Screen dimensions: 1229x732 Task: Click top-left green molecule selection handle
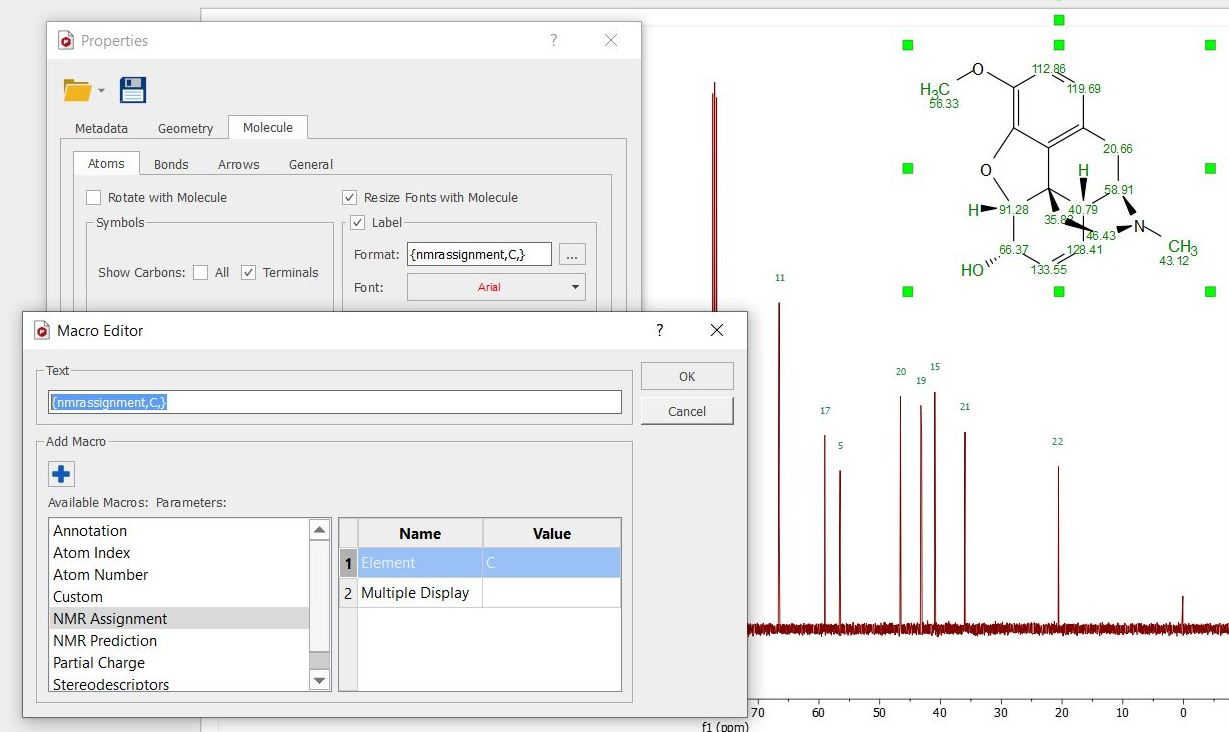coord(908,45)
